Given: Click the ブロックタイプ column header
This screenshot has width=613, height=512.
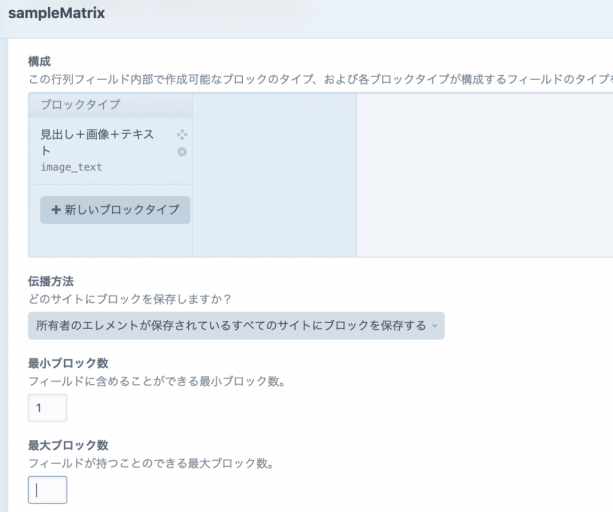Looking at the screenshot, I should click(76, 105).
